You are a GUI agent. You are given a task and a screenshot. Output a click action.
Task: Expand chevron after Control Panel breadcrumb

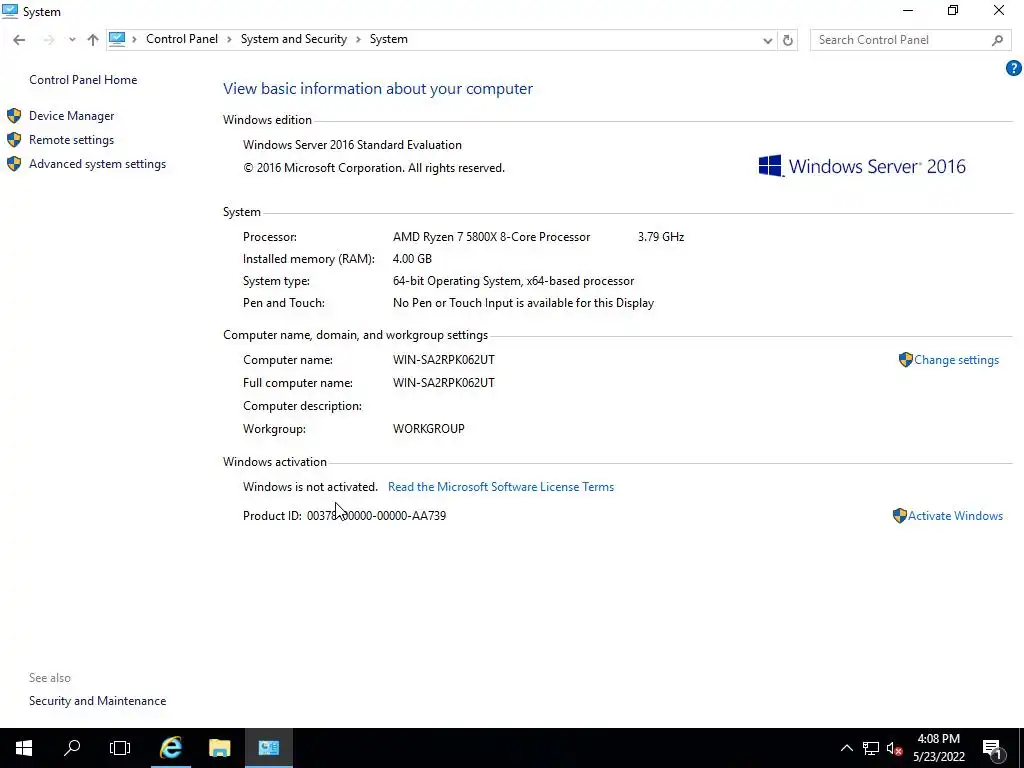(229, 40)
